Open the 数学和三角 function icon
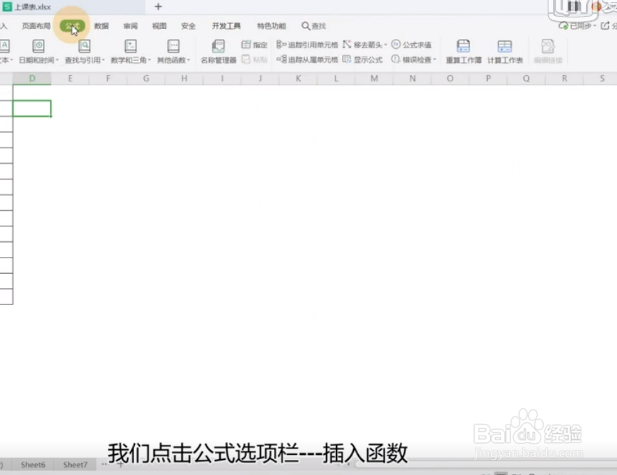The width and height of the screenshot is (617, 475). point(130,46)
